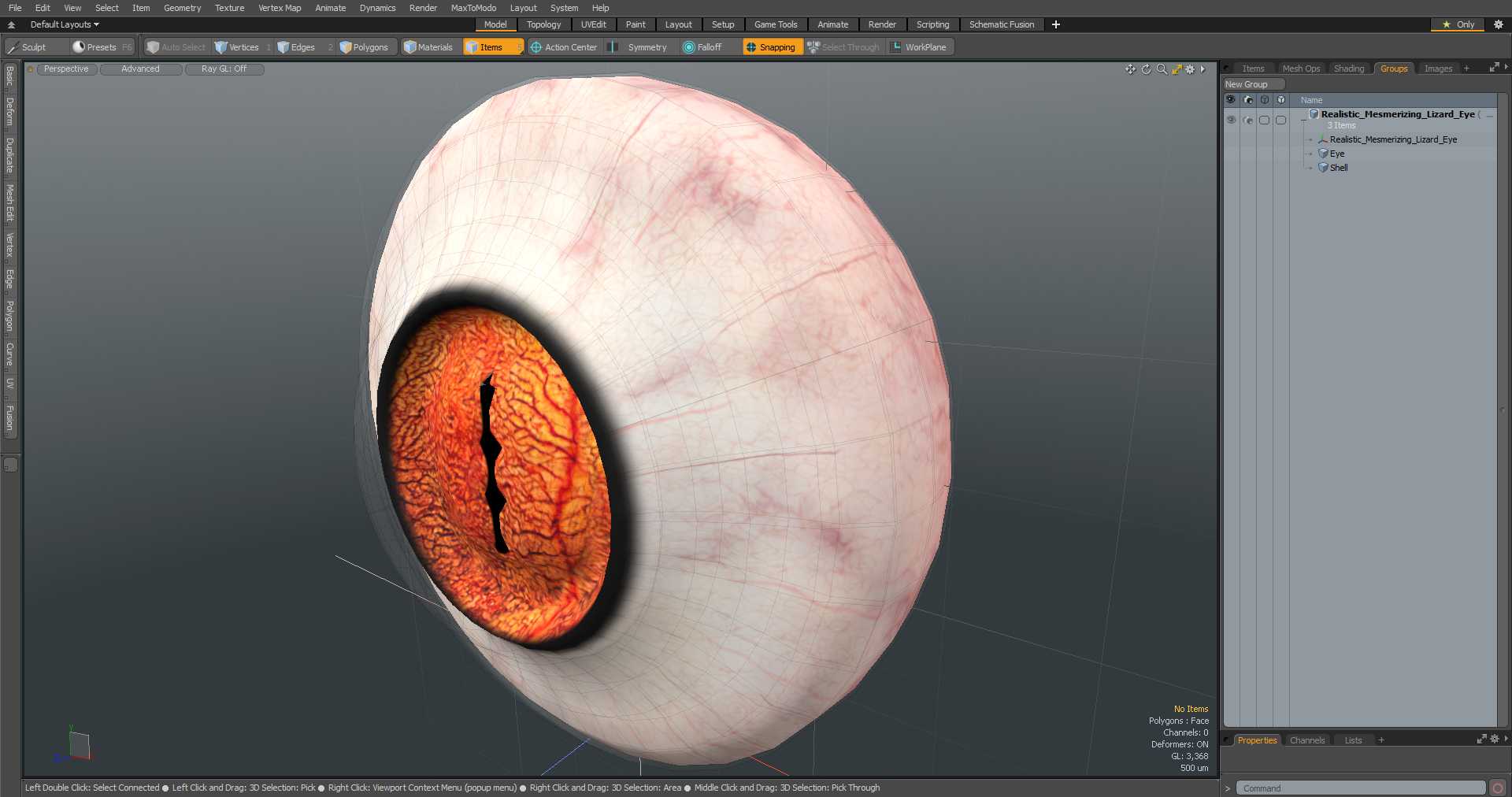
Task: Open the Deform sidebar tab
Action: [x=9, y=112]
